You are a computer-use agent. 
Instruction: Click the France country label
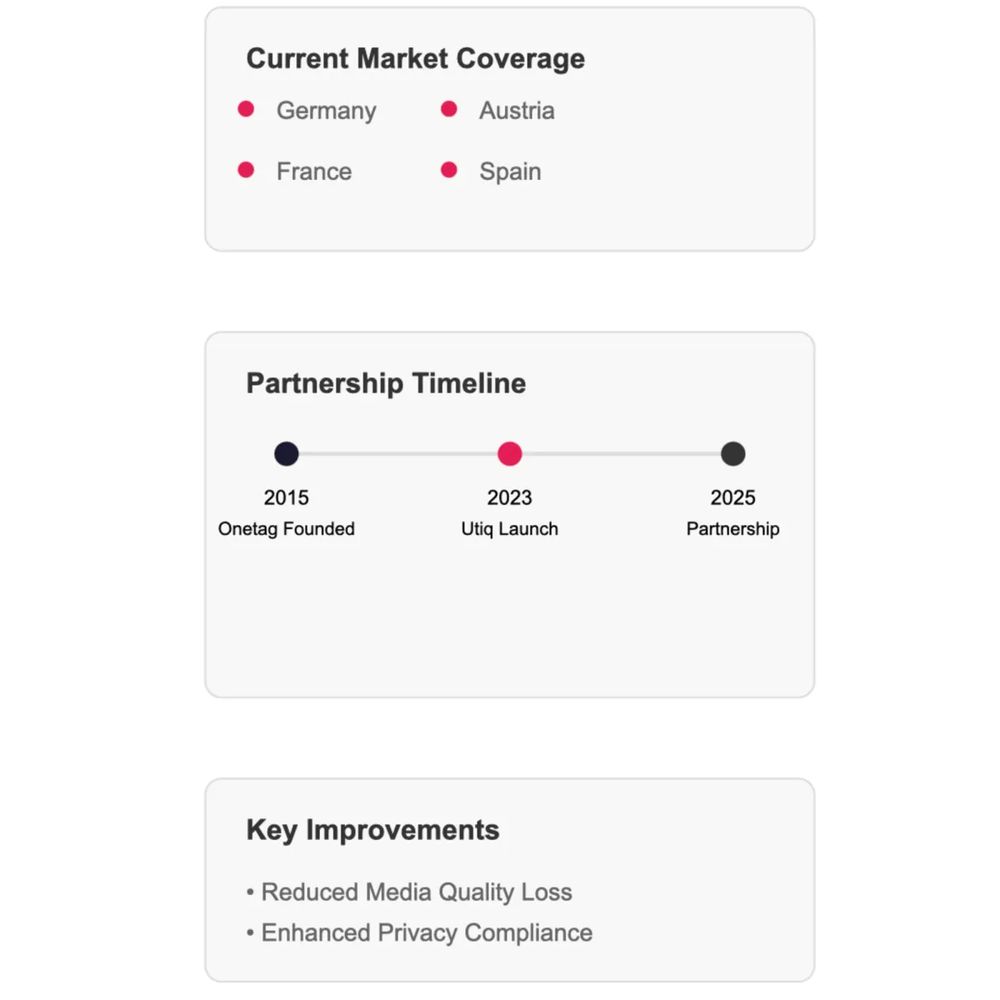pos(314,172)
